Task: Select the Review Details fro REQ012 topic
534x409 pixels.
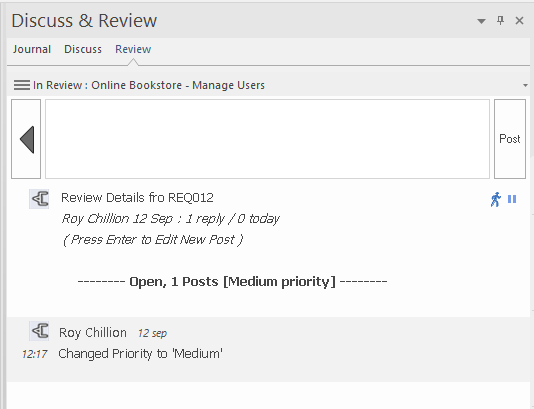Action: 137,198
